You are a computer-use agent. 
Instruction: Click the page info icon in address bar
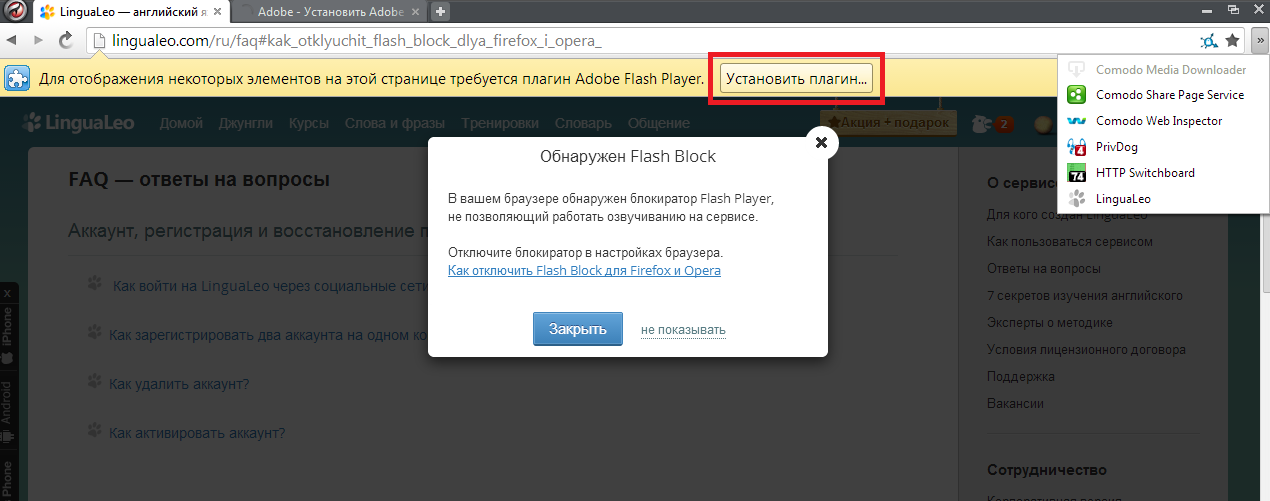click(x=98, y=41)
